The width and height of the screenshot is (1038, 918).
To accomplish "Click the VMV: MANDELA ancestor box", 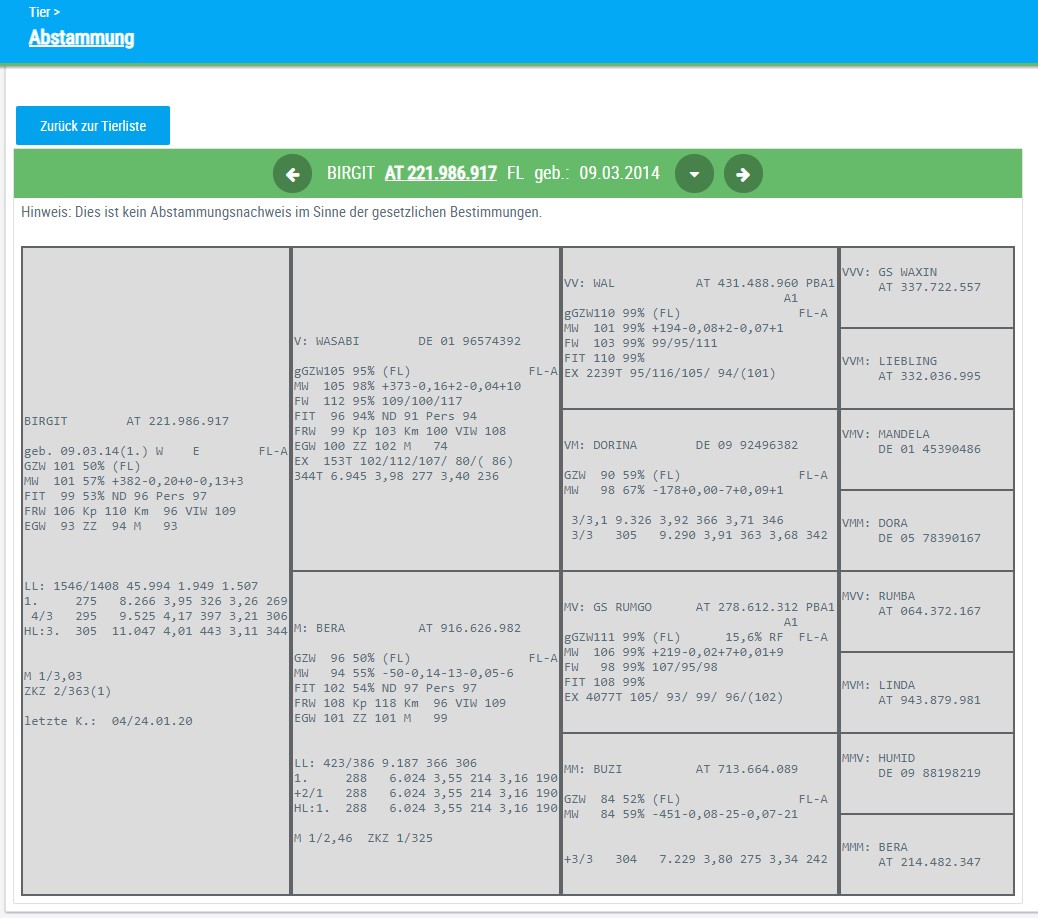I will [927, 449].
